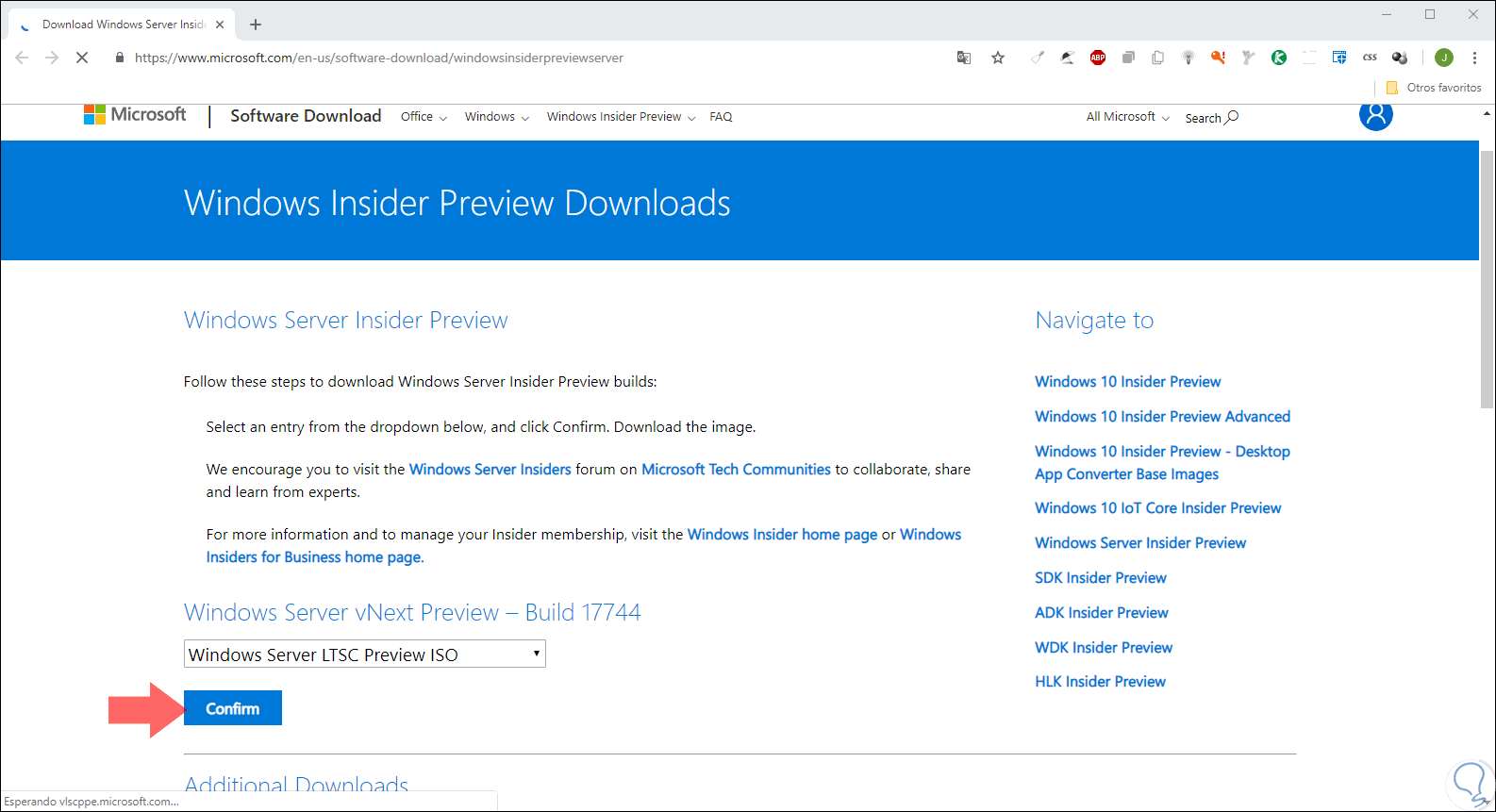This screenshot has width=1496, height=812.
Task: Click the gray tree-shaped extension icon
Action: click(x=1249, y=58)
